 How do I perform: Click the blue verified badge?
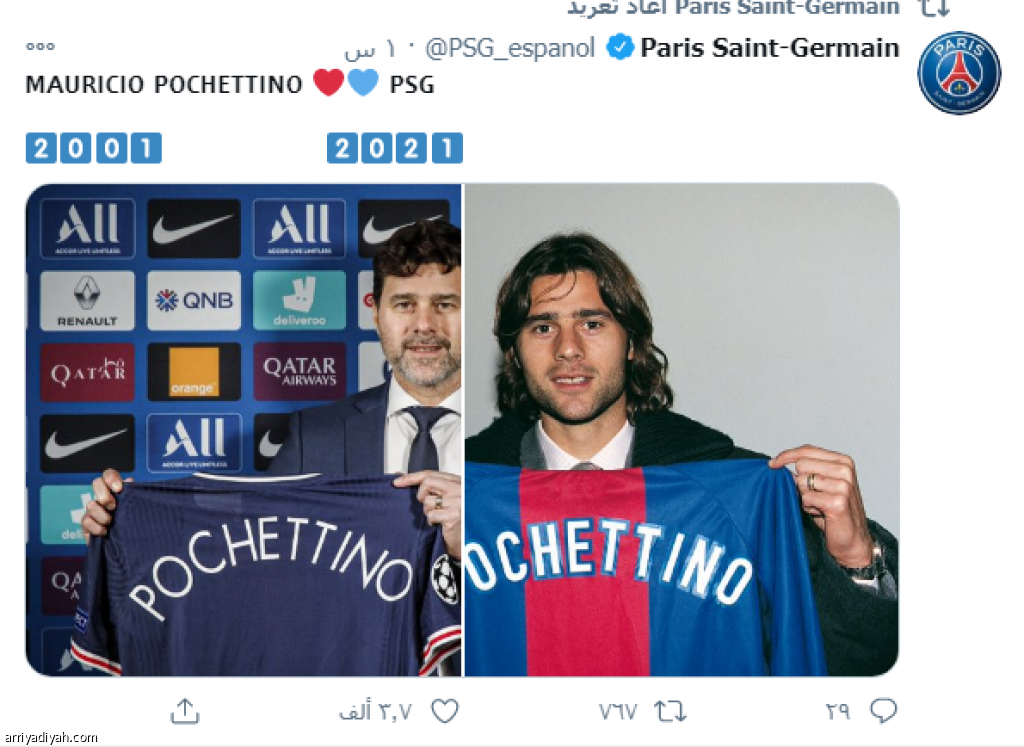621,47
